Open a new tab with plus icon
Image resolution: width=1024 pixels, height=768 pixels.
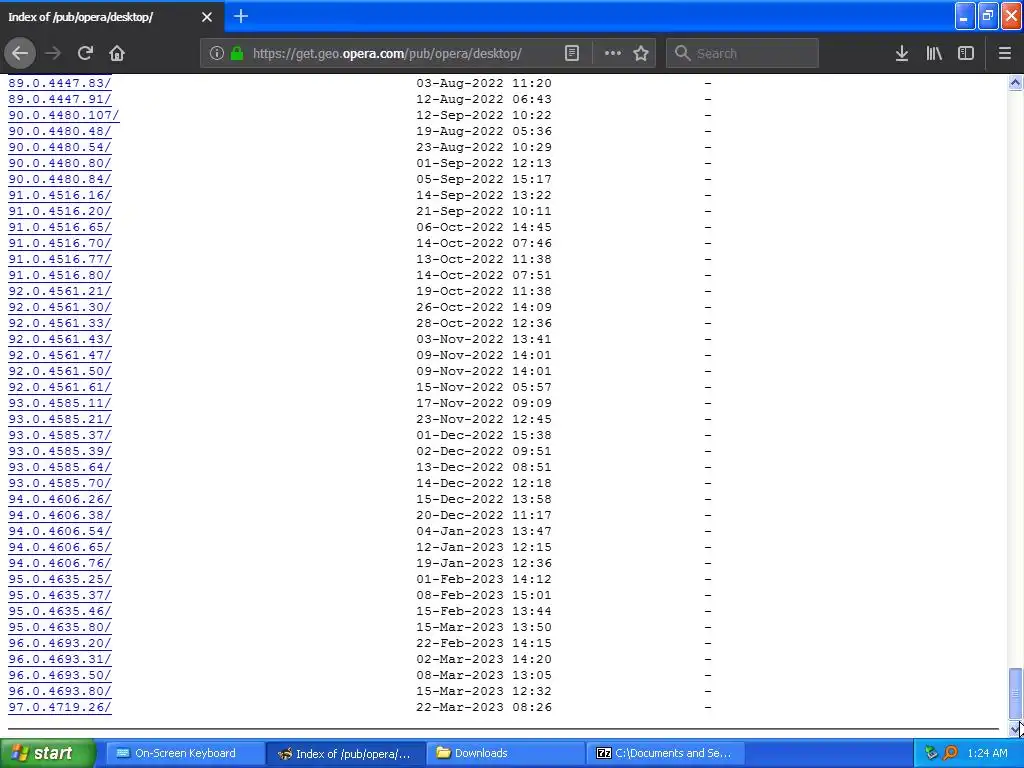click(x=241, y=16)
